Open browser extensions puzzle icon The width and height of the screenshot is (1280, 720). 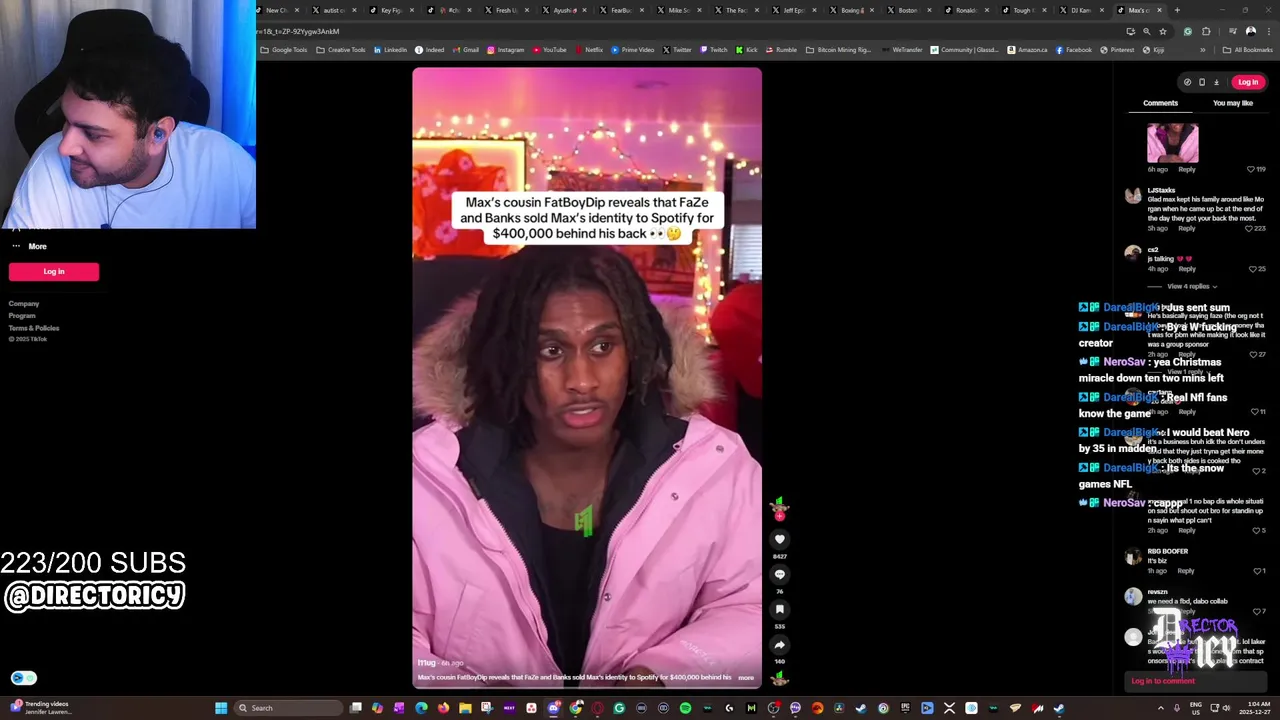click(x=1207, y=31)
